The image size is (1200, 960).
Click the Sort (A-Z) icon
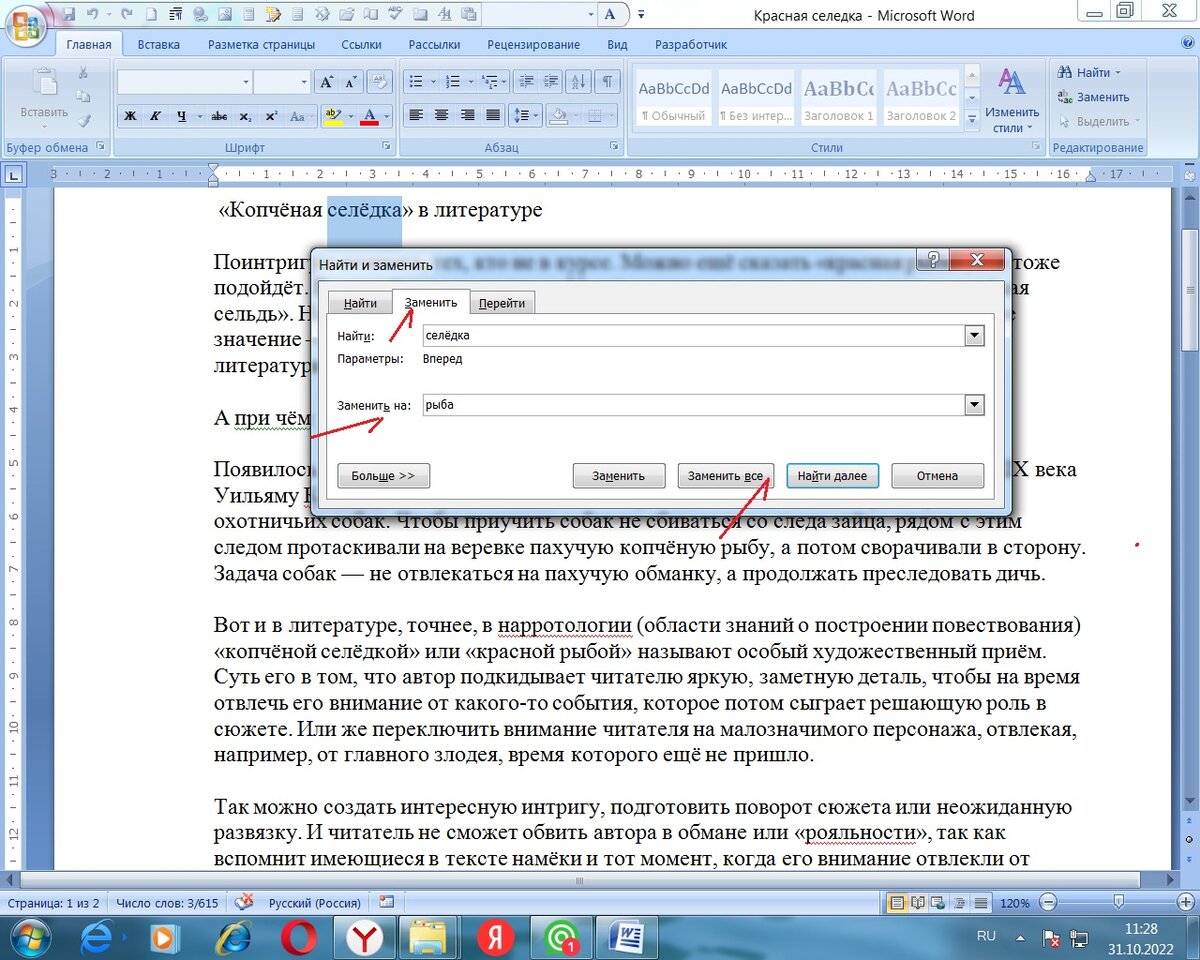581,82
